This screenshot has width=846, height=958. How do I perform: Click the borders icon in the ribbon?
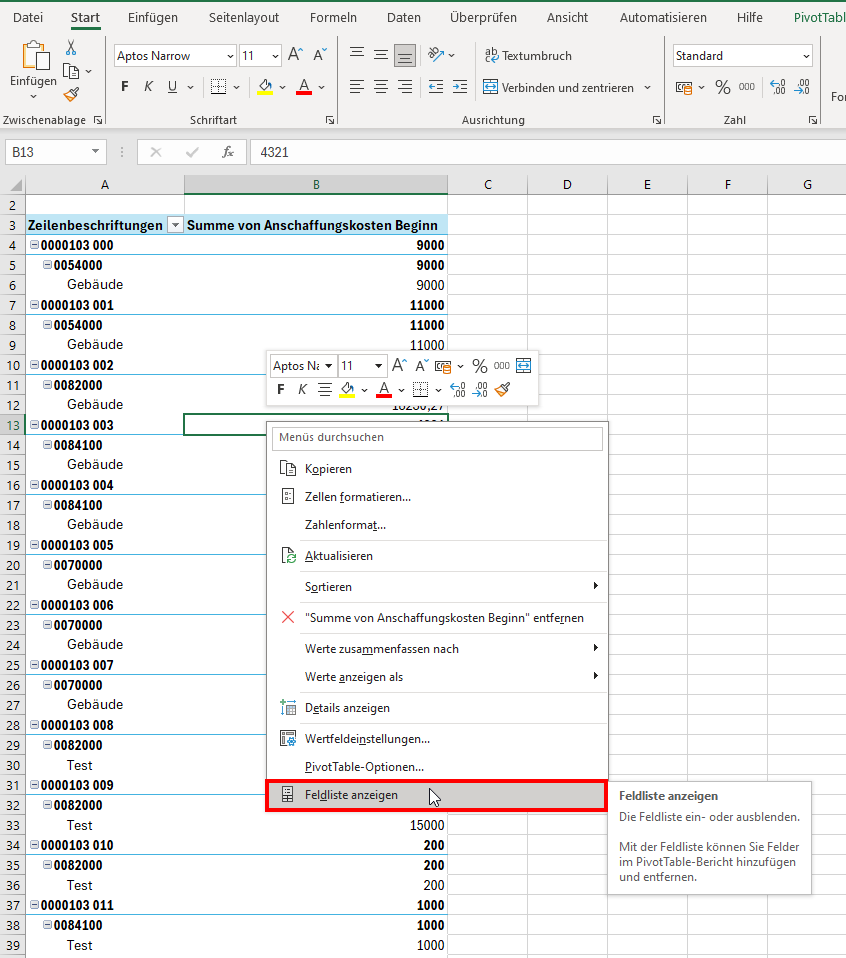tap(218, 87)
